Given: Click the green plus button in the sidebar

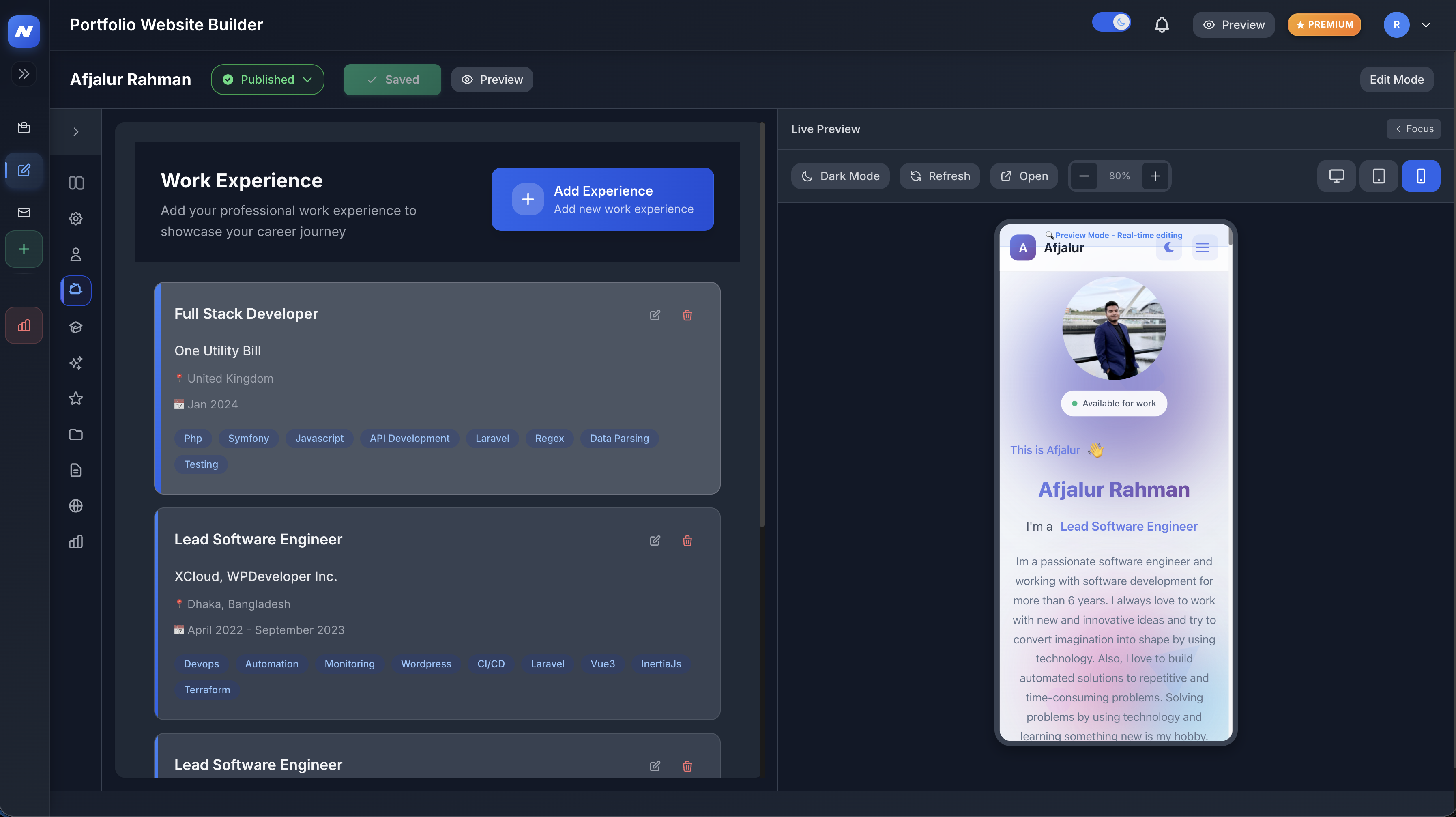Looking at the screenshot, I should tap(24, 249).
